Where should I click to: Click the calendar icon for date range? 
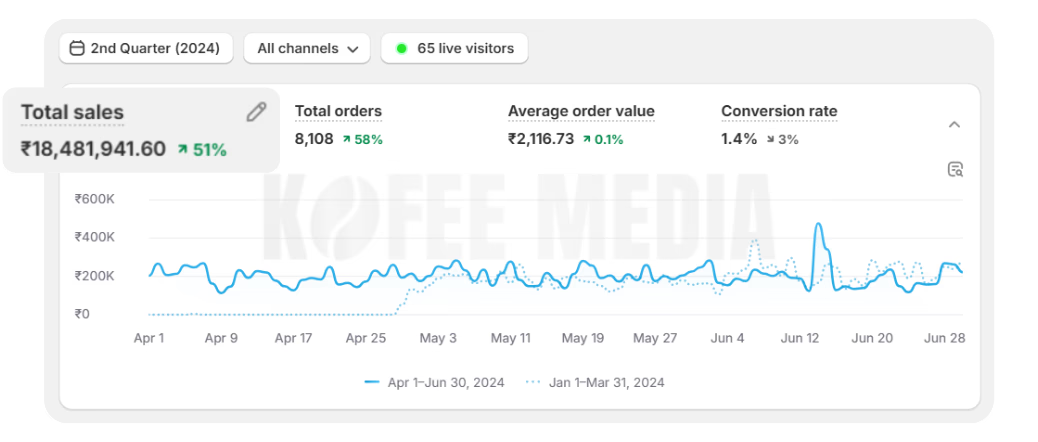click(x=77, y=48)
